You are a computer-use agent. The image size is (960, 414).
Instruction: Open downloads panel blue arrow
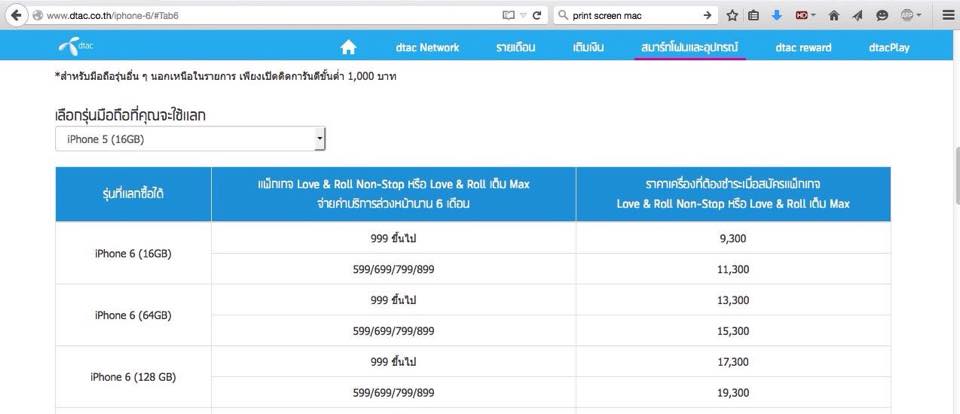[777, 16]
